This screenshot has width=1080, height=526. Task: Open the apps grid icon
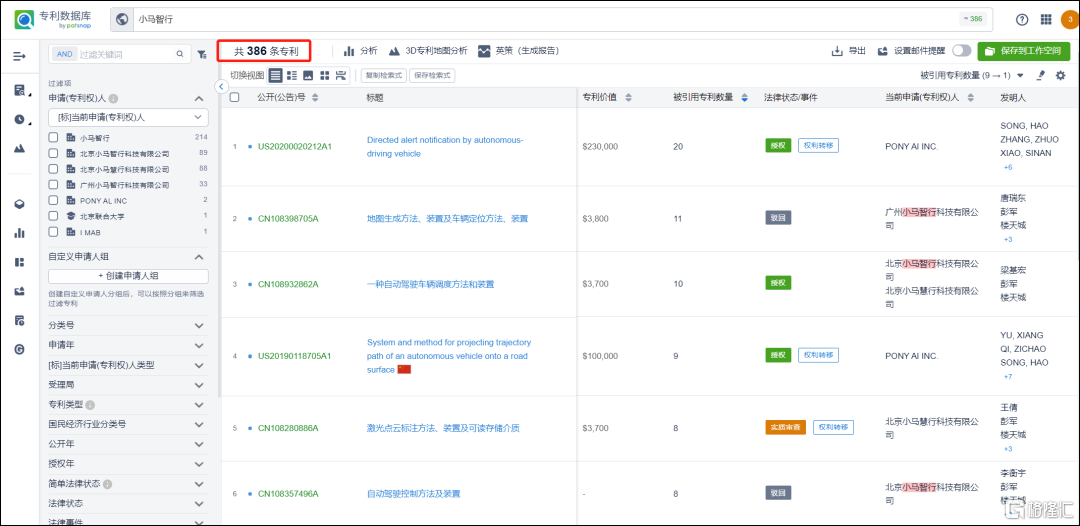[1046, 19]
